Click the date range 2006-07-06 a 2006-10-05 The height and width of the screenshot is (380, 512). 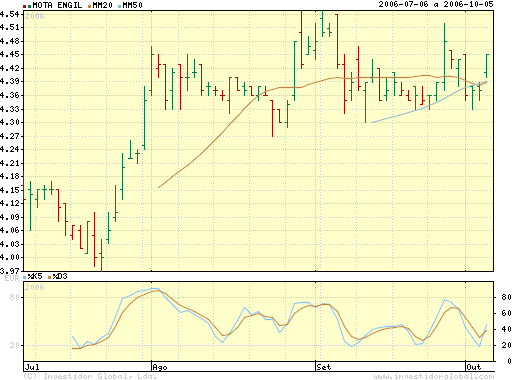click(x=436, y=4)
